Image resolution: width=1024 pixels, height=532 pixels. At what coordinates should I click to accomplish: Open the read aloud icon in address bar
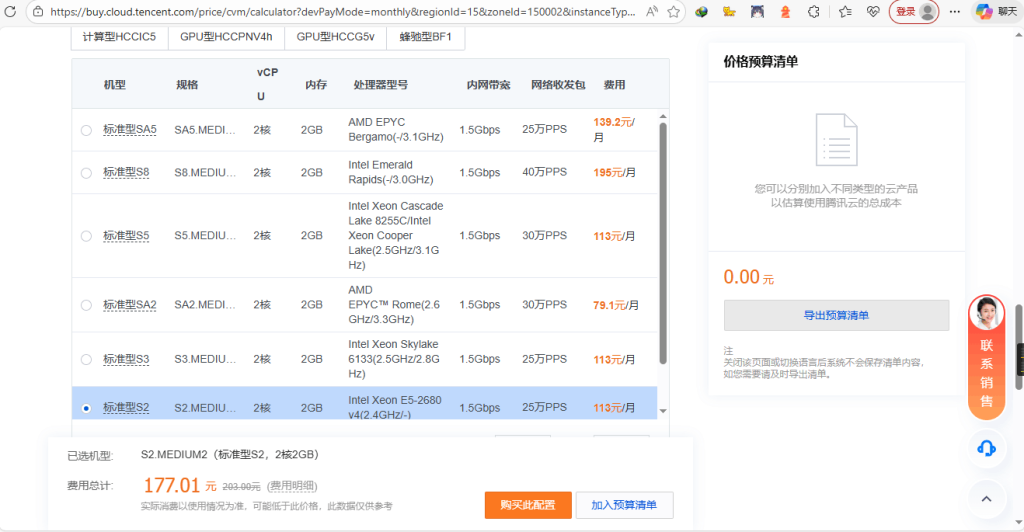(652, 12)
